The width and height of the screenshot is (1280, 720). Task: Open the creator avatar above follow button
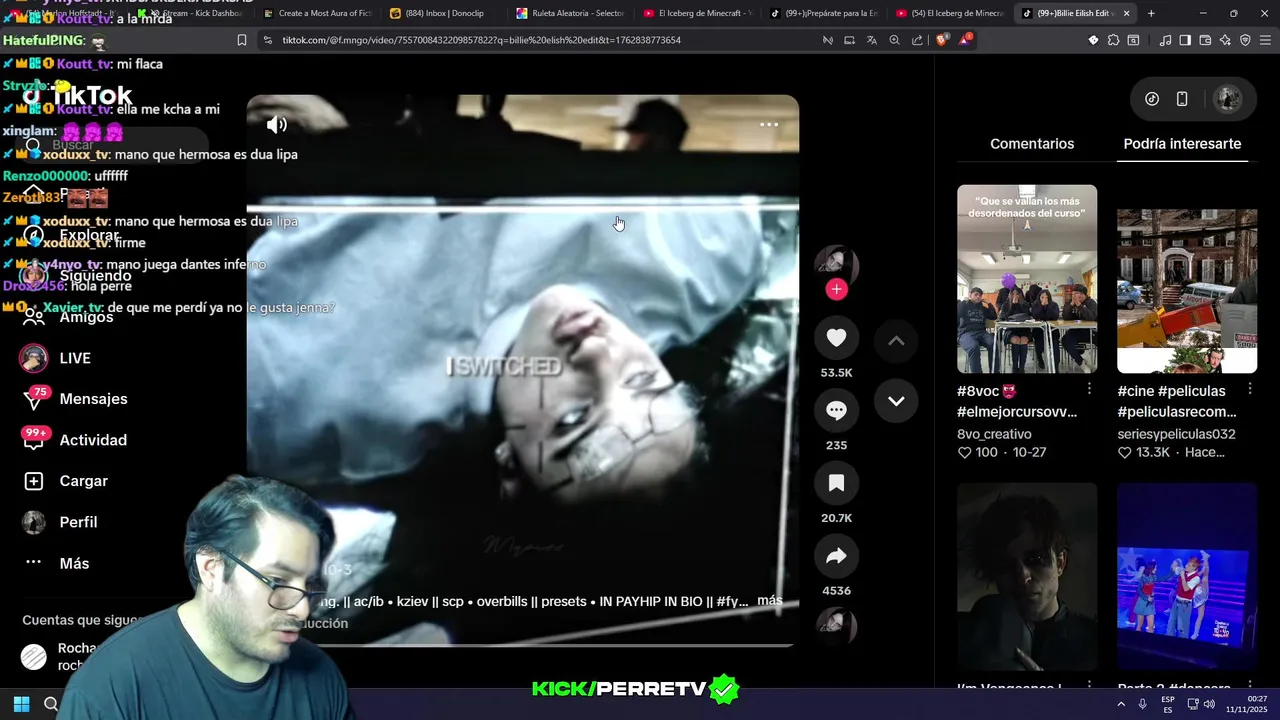click(836, 263)
